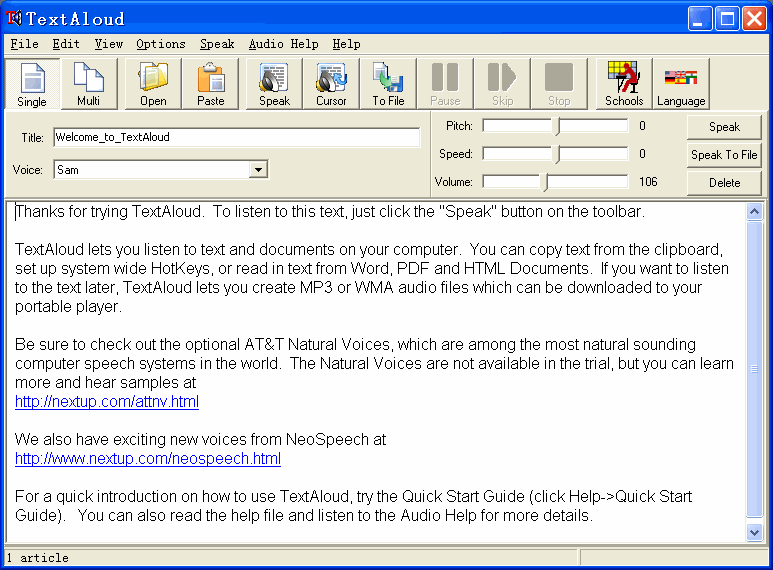Click text 'We also have exciting new voices'
Image resolution: width=773 pixels, height=570 pixels.
(131, 439)
